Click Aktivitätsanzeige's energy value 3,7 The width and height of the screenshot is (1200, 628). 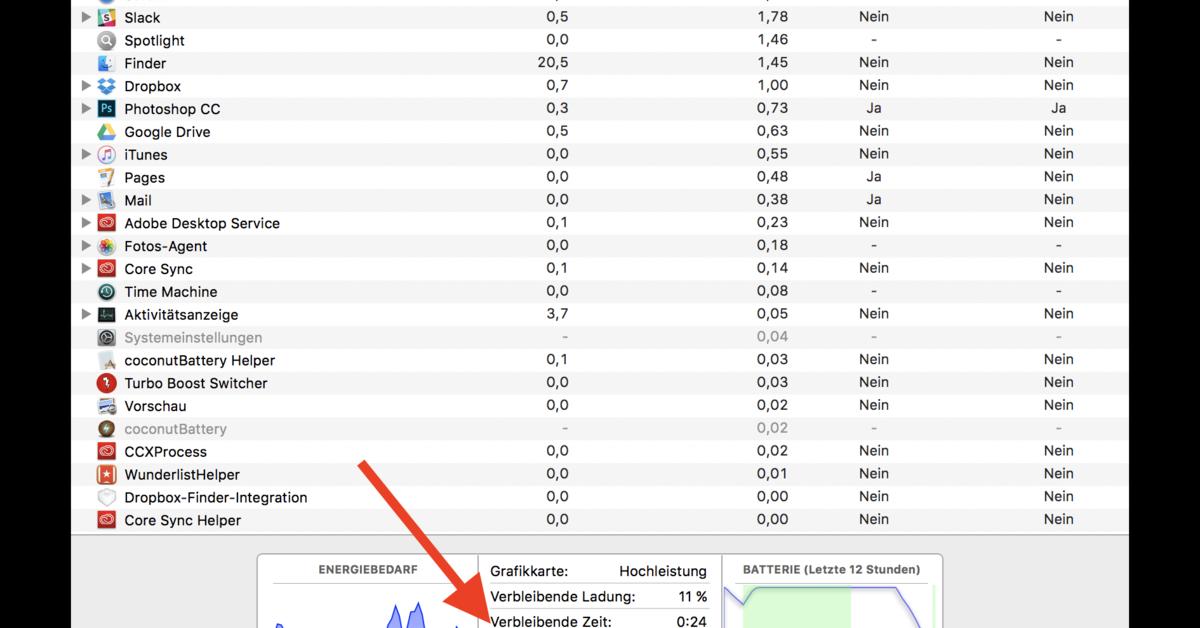[557, 314]
